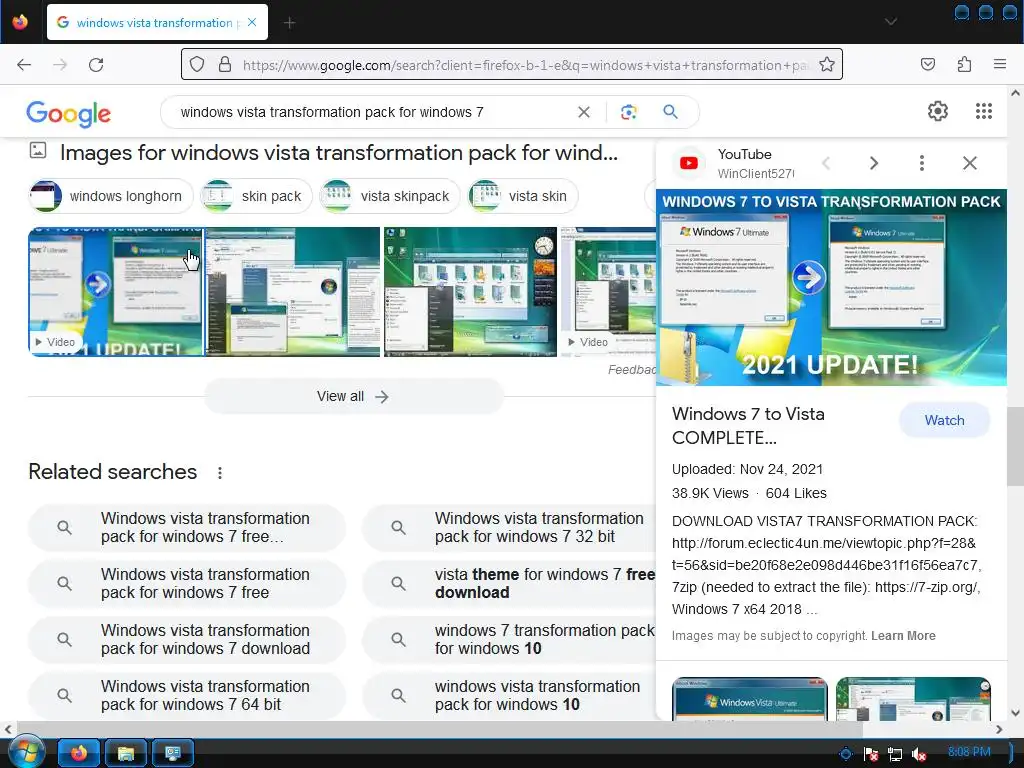Screen dimensions: 1024x768
Task: Search 'transformation pack for windows 7 64 bit'
Action: click(187, 696)
